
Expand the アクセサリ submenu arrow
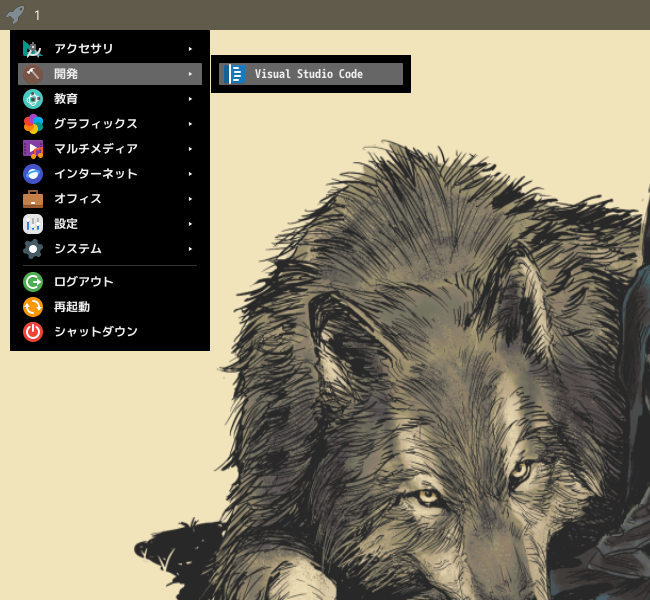190,49
